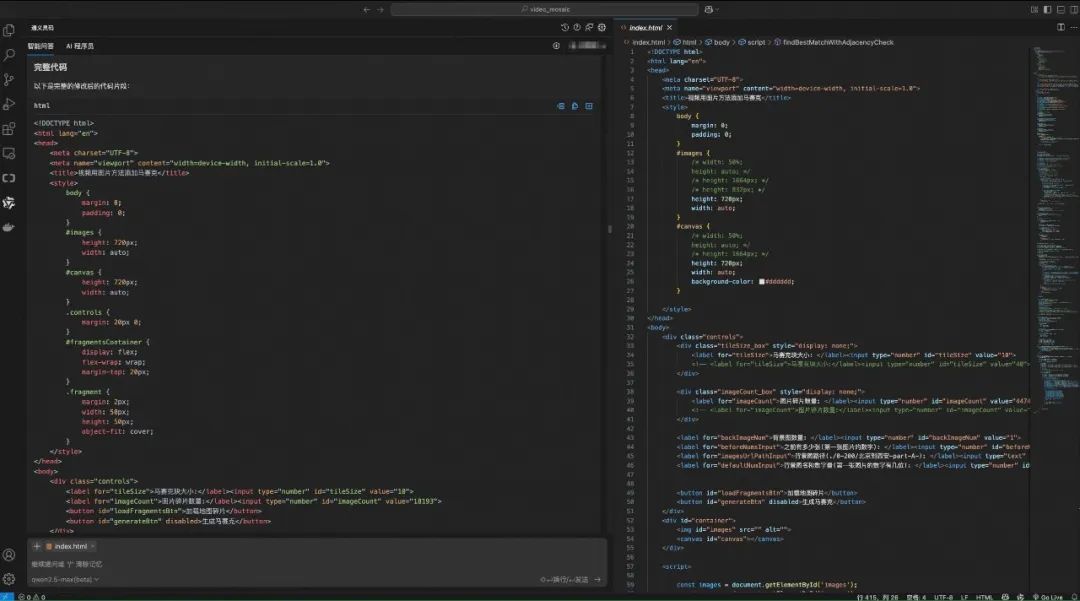Open the Manage gear in activity bar
Image resolution: width=1080 pixels, height=601 pixels.
[x=9, y=579]
